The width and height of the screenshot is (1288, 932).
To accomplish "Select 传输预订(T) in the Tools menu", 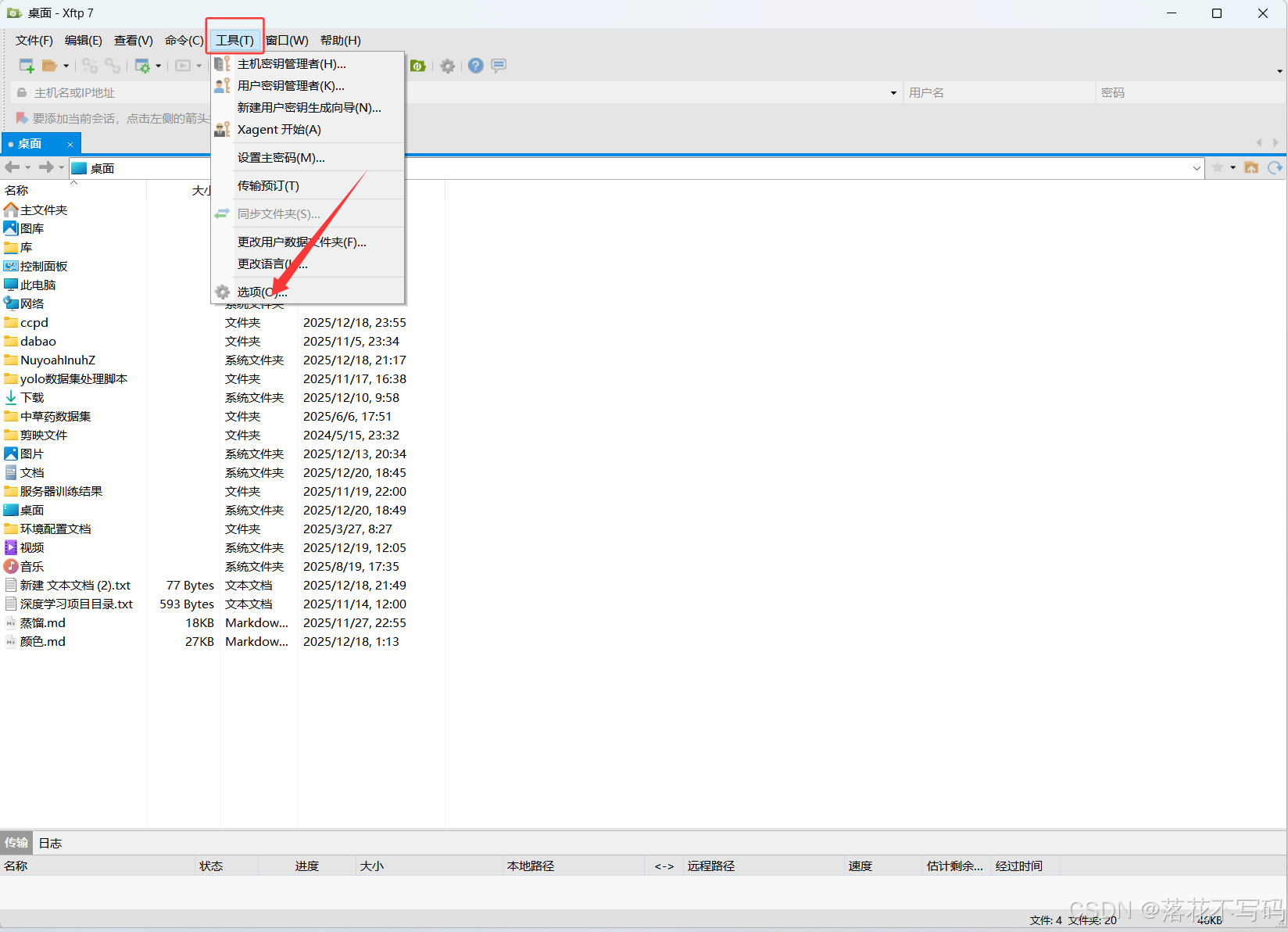I will point(308,186).
